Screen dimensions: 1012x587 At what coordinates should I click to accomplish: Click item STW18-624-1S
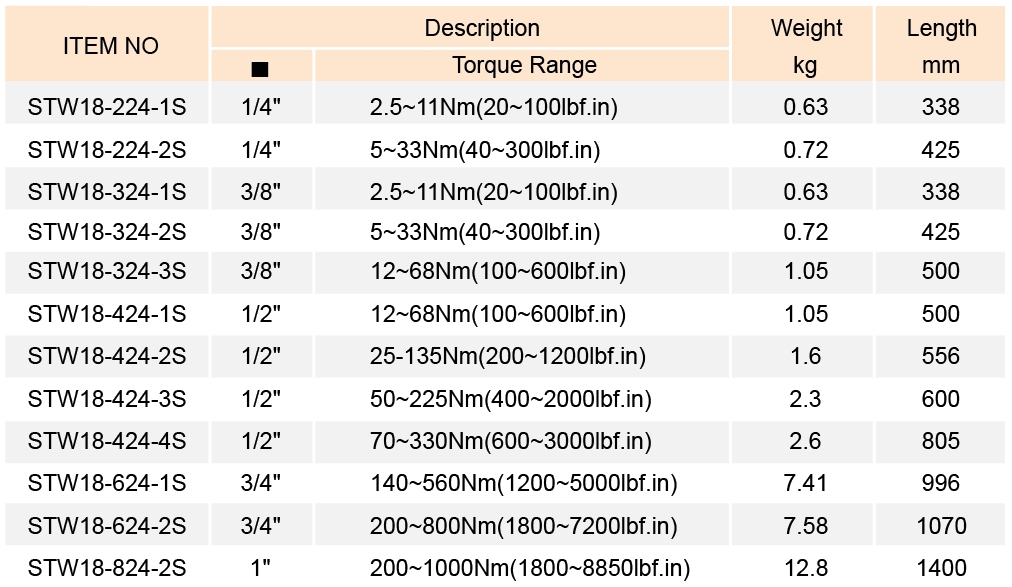pos(107,484)
